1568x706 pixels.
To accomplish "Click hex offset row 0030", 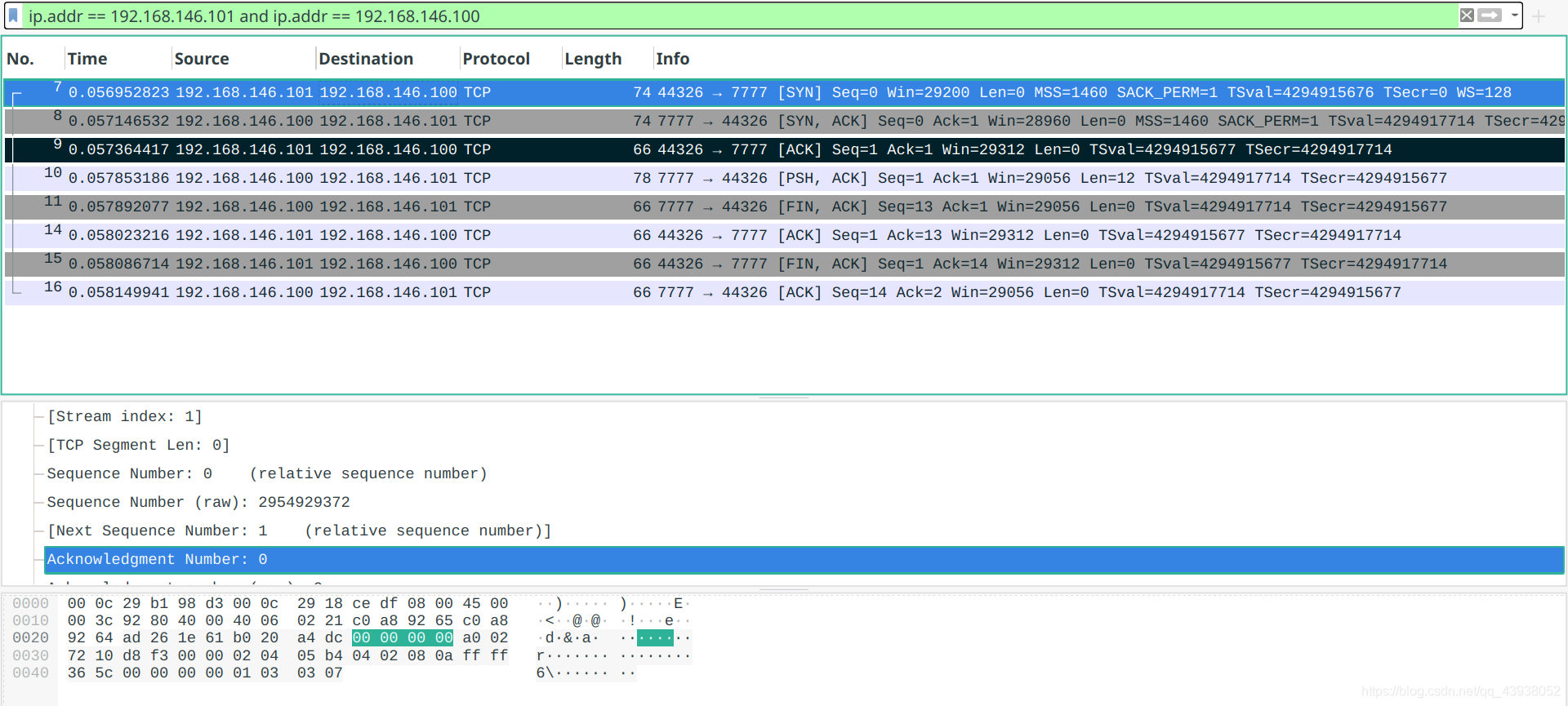I will click(x=30, y=655).
